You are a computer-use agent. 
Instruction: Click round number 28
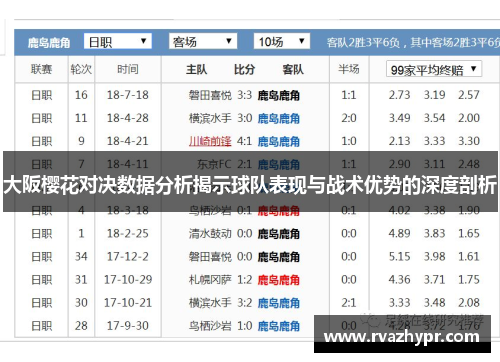81,326
